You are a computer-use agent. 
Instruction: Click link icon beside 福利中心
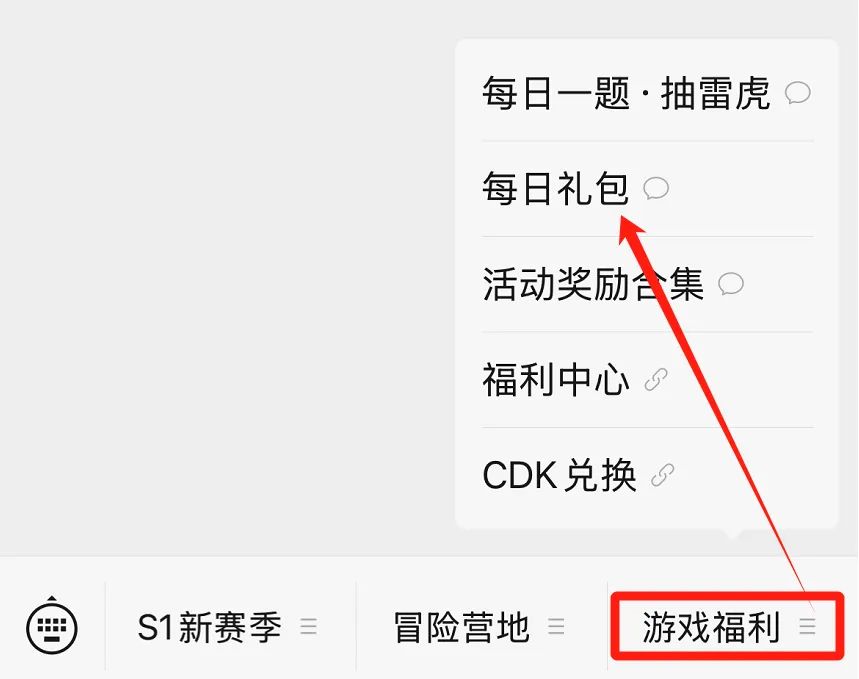coord(656,379)
